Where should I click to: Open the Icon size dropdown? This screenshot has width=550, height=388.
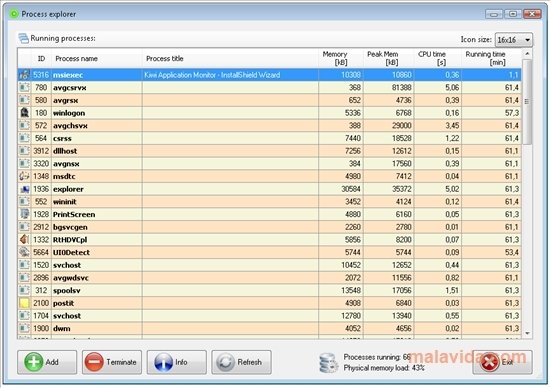(x=514, y=40)
